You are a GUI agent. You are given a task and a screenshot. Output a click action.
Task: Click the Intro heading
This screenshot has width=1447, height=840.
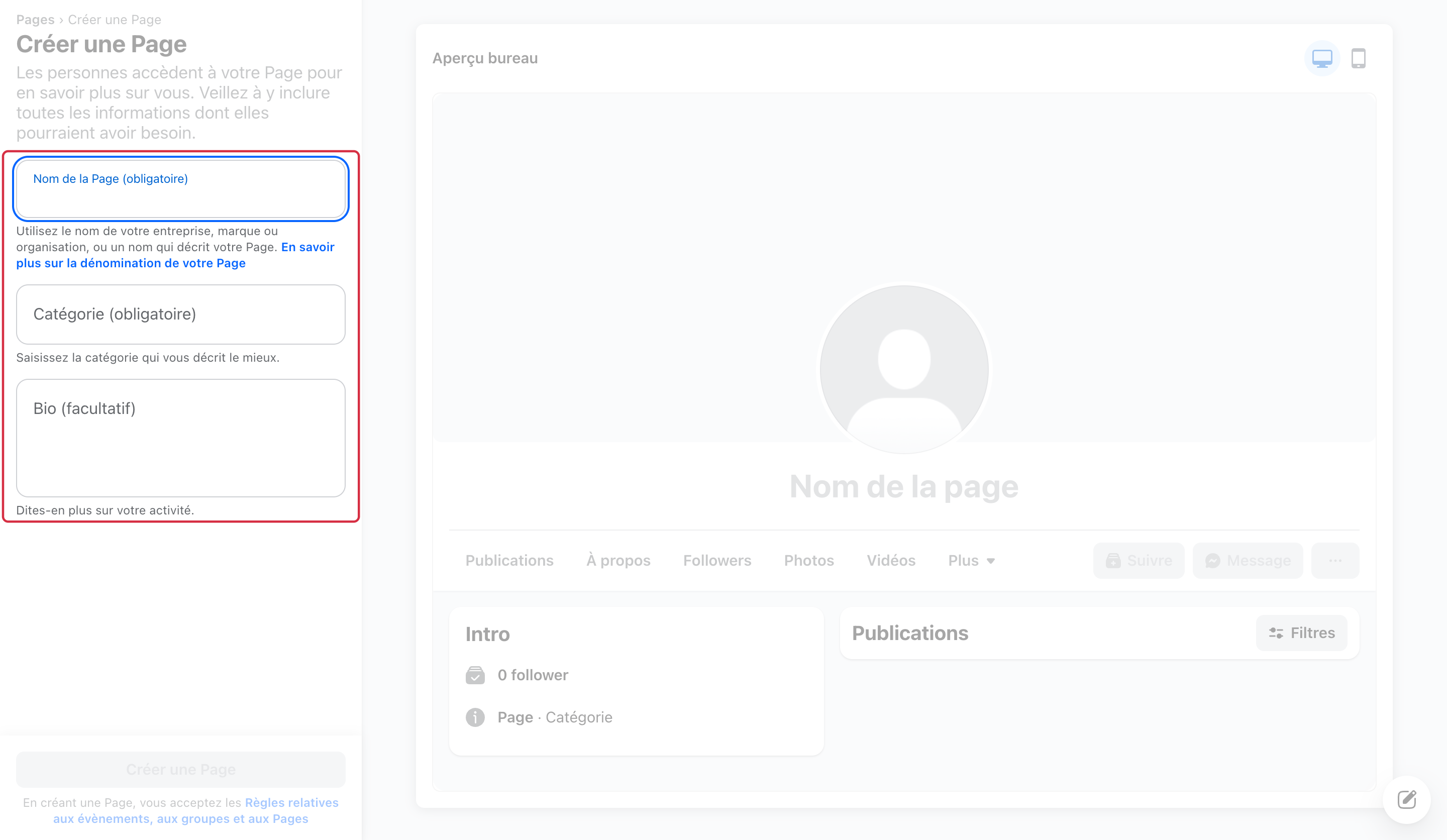[487, 634]
